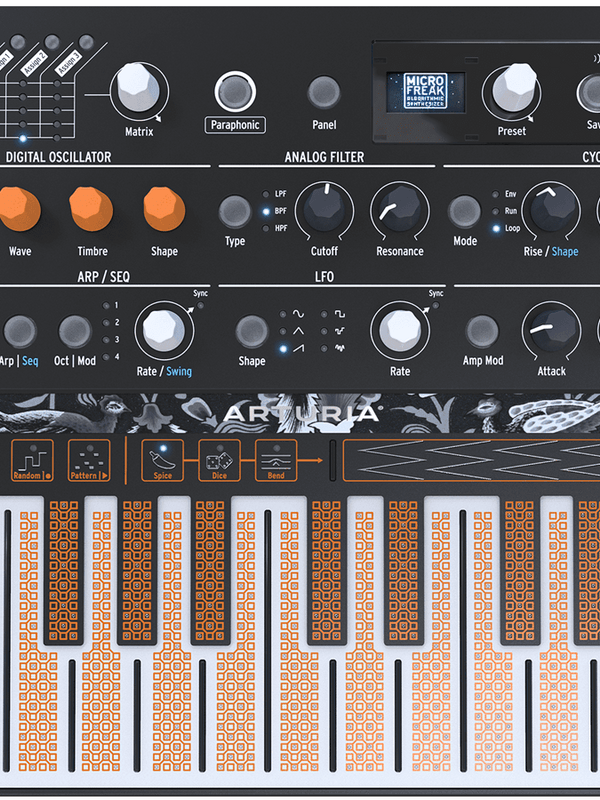600x800 pixels.
Task: Play the black C-sharp key
Action: [327, 570]
